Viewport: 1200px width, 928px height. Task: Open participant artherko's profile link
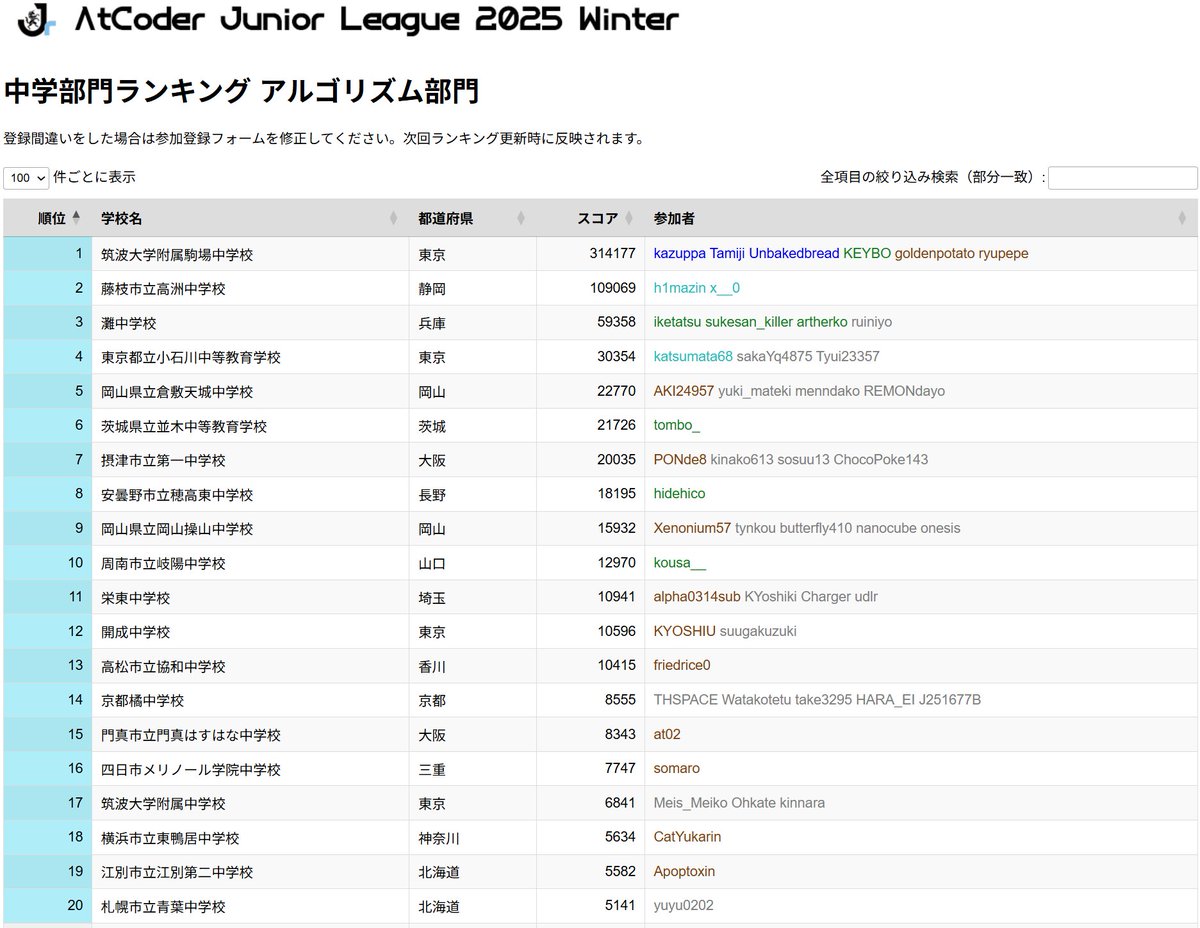[822, 322]
